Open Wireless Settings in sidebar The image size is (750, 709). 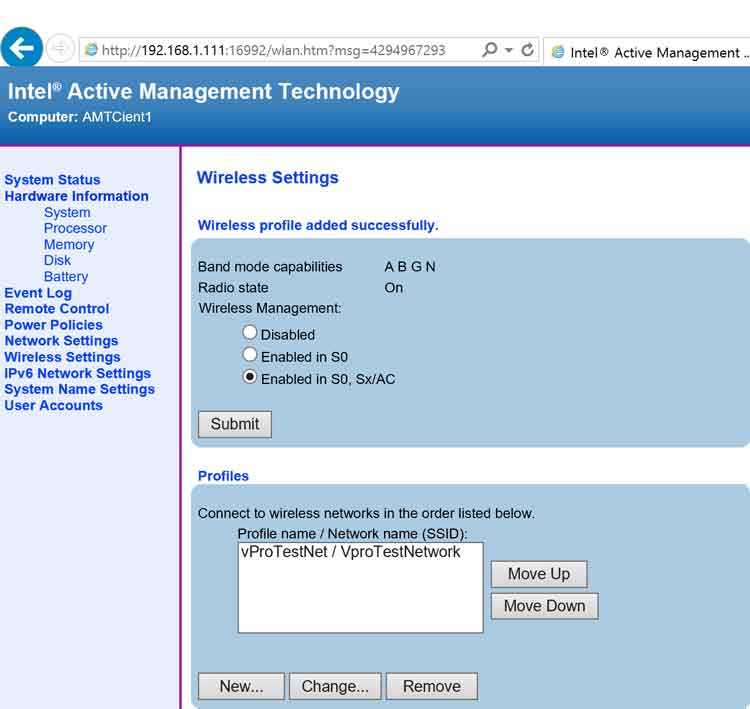62,357
